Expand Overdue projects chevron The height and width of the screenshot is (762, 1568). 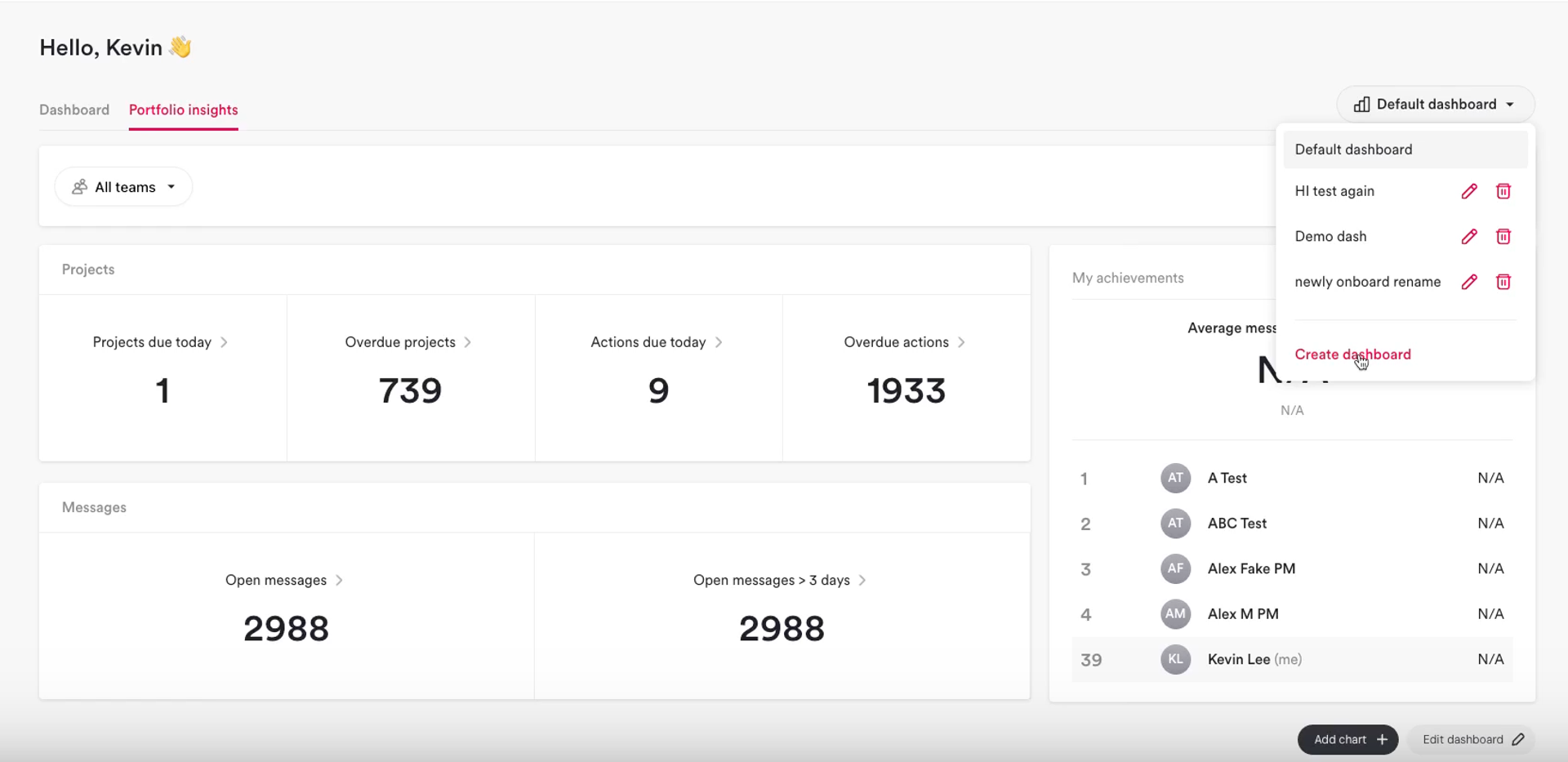pos(468,342)
